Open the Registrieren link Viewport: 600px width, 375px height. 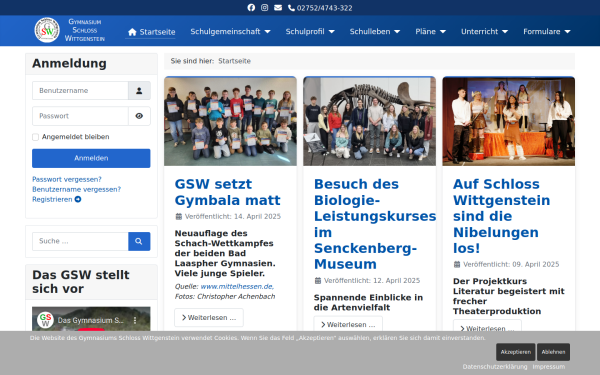(x=57, y=199)
